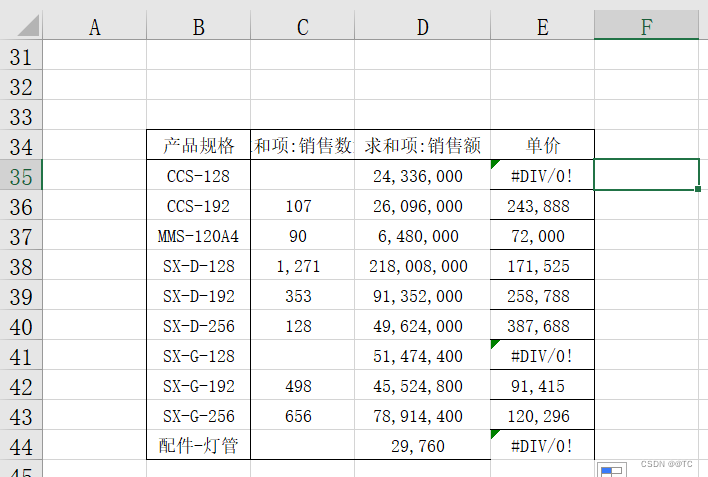Select row 38 header
The image size is (708, 477).
21,267
